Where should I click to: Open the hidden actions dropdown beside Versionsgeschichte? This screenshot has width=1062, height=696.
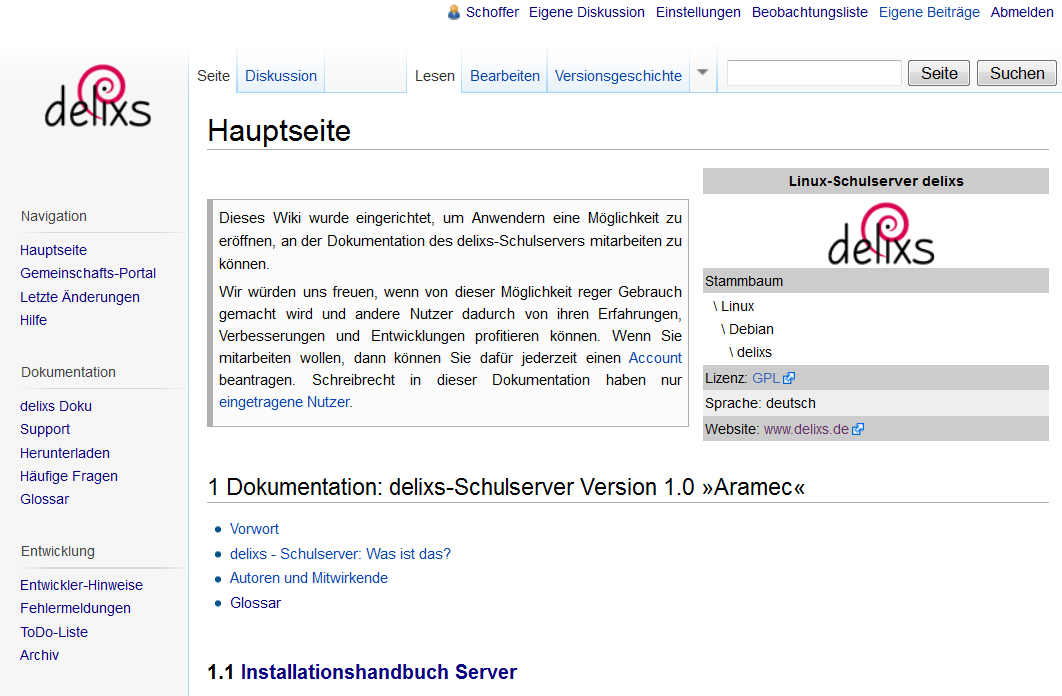click(x=702, y=72)
